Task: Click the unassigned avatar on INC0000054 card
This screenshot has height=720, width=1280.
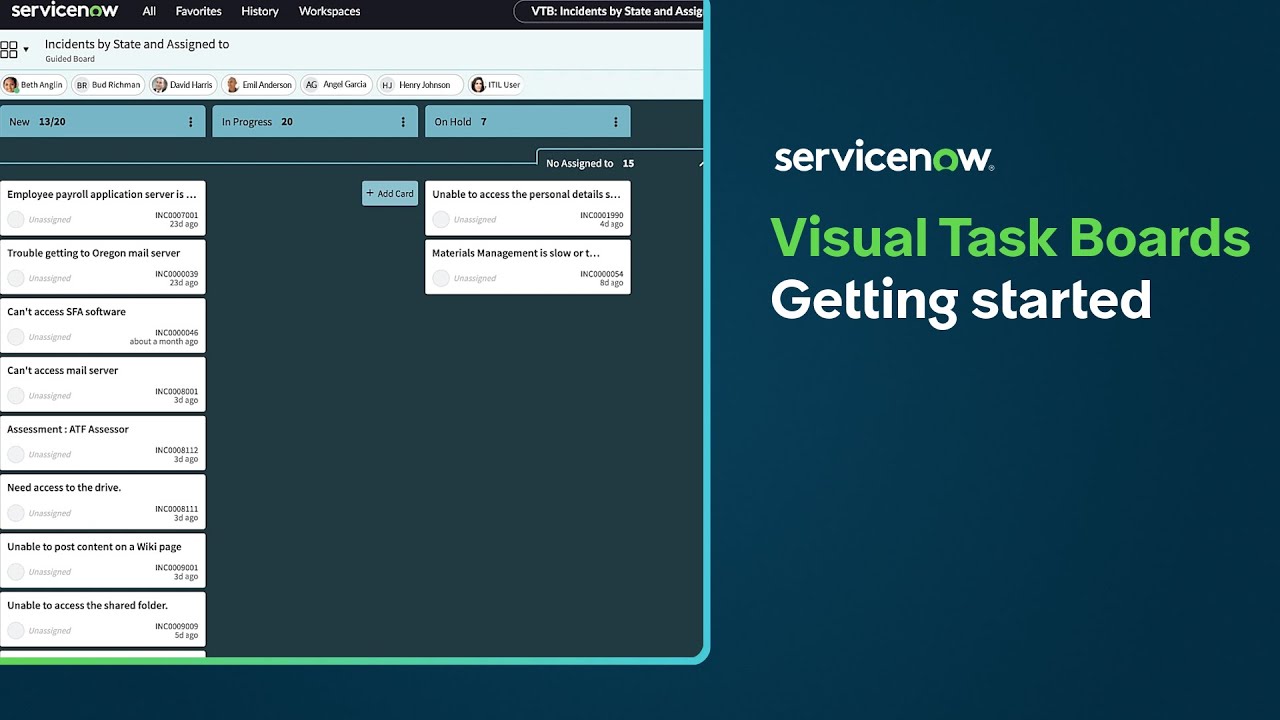Action: point(440,278)
